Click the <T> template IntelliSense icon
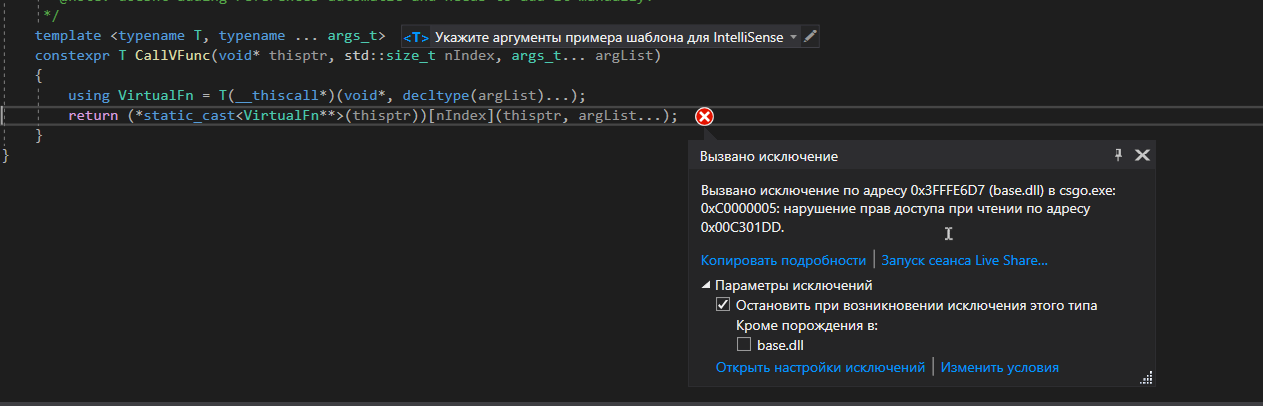 [416, 36]
